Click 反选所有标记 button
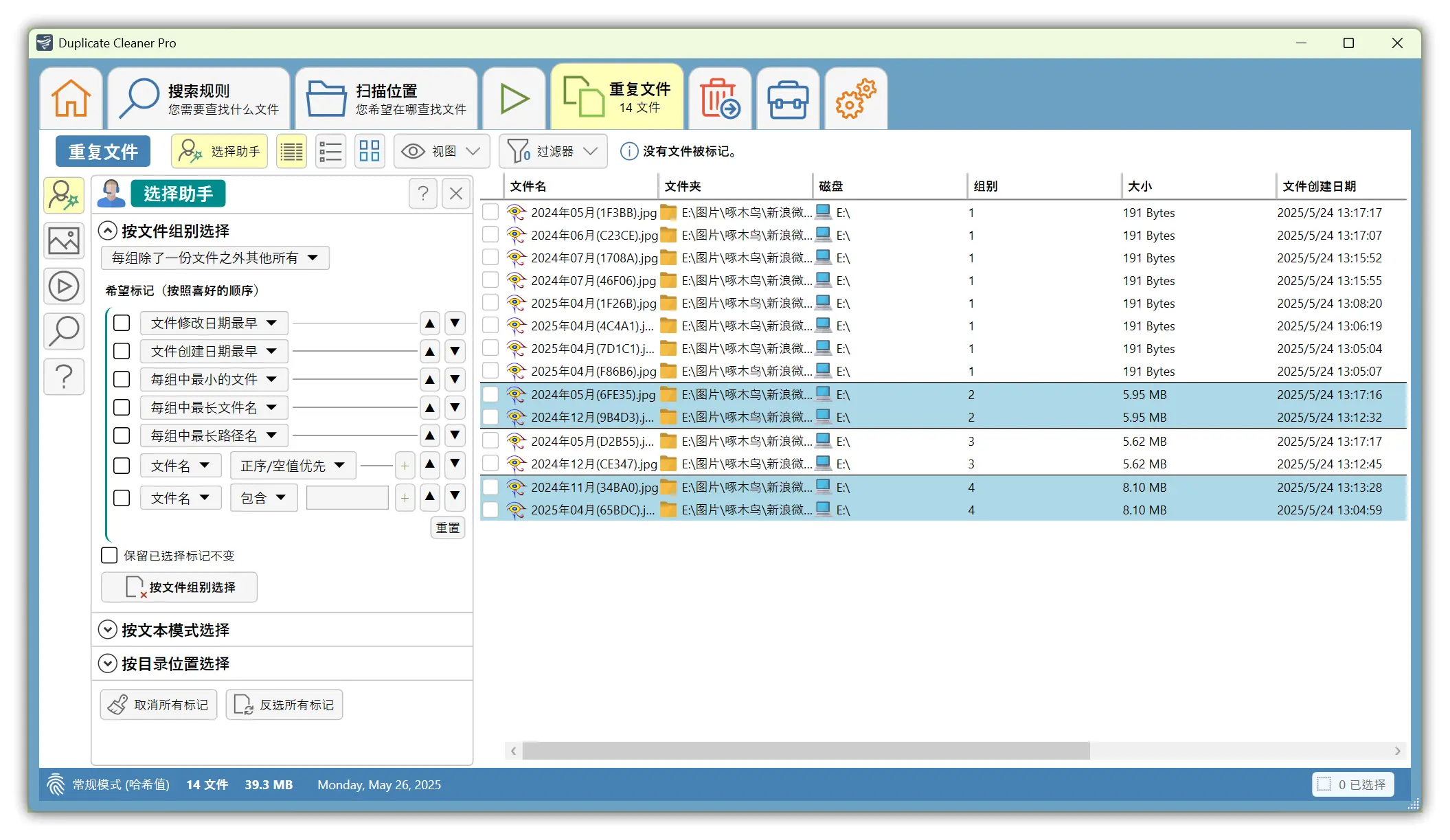Screen dimensions: 1450x840 tap(284, 705)
